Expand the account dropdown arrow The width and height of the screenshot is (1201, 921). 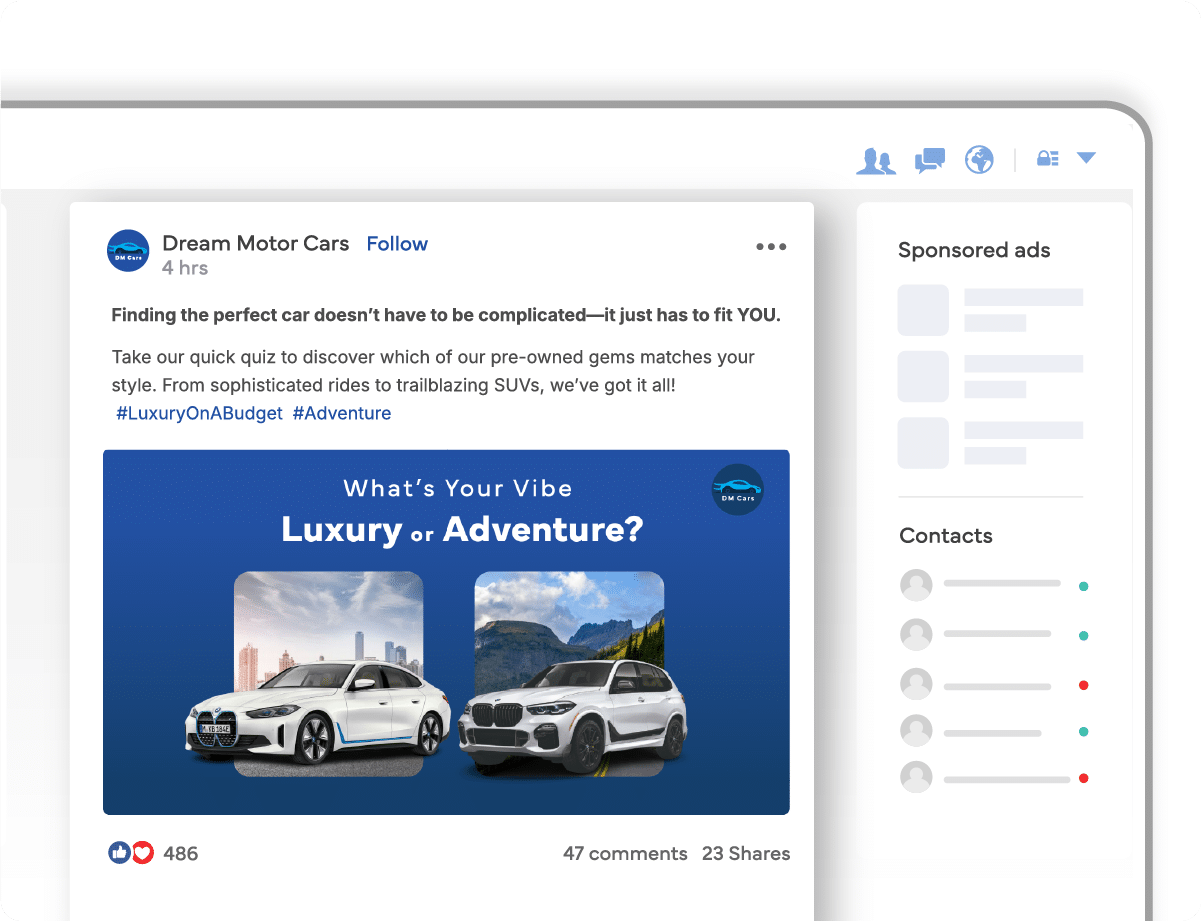1086,158
